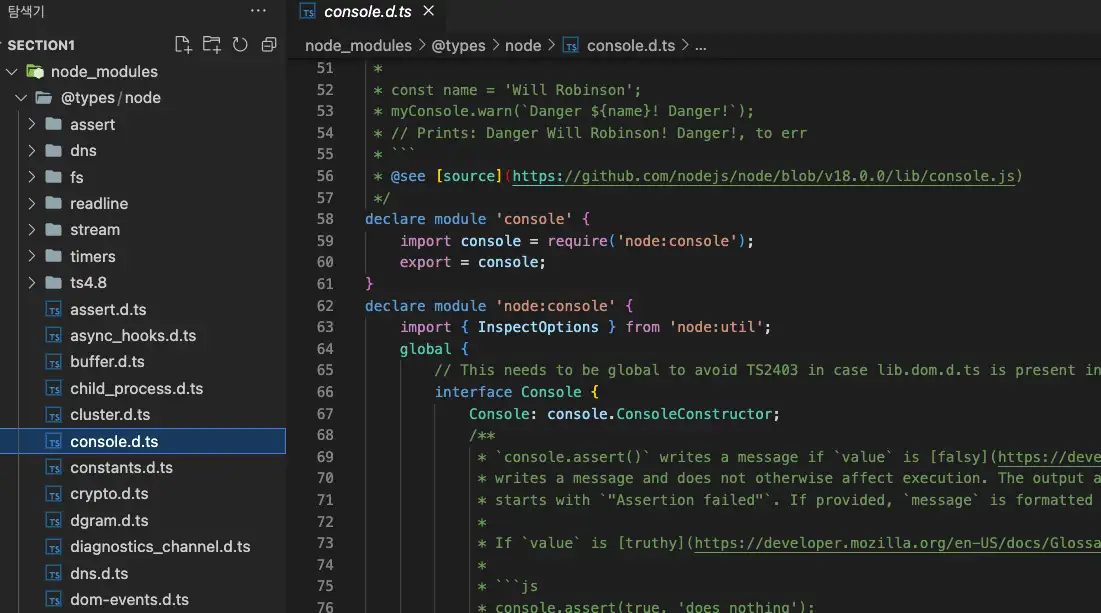Screen dimensions: 1101x613
Task: Open child_process.d.ts in the explorer
Action: pos(136,389)
